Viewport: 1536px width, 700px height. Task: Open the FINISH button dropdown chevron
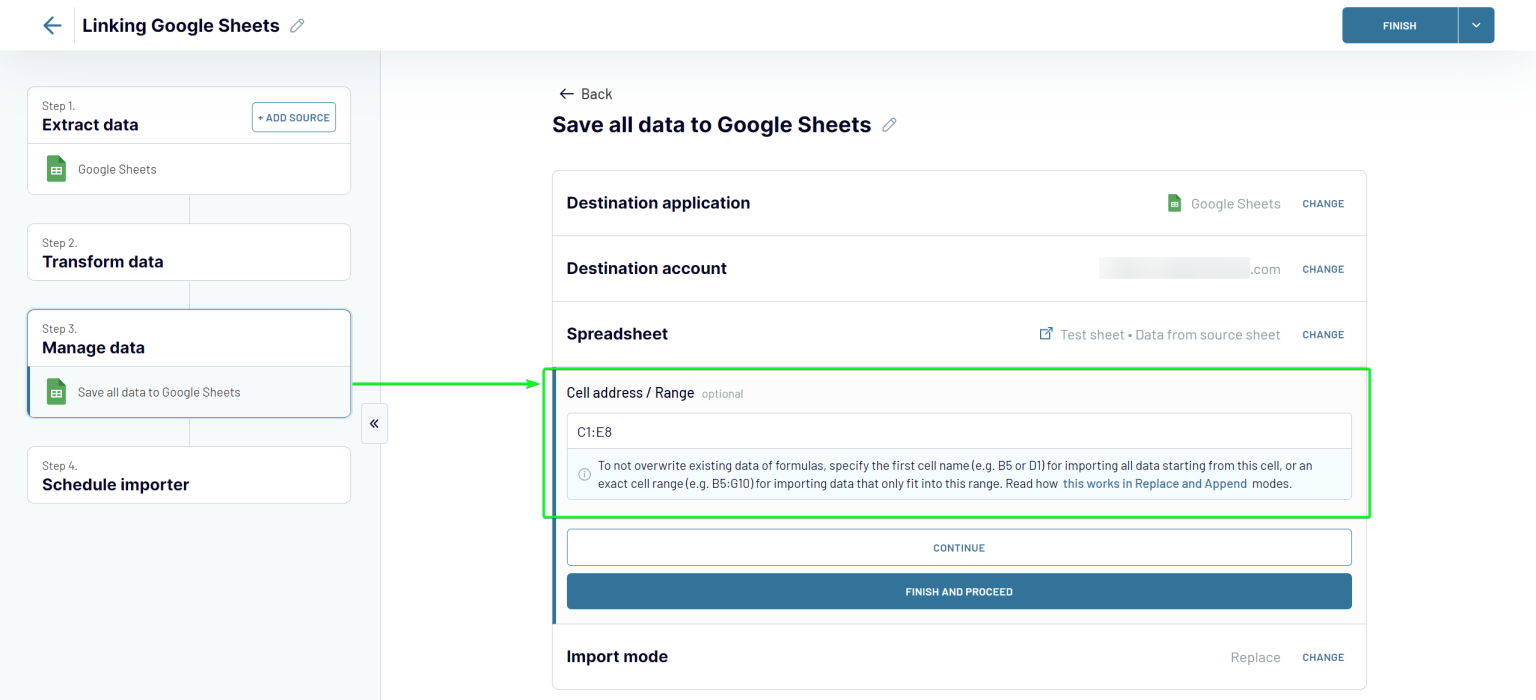[1476, 25]
